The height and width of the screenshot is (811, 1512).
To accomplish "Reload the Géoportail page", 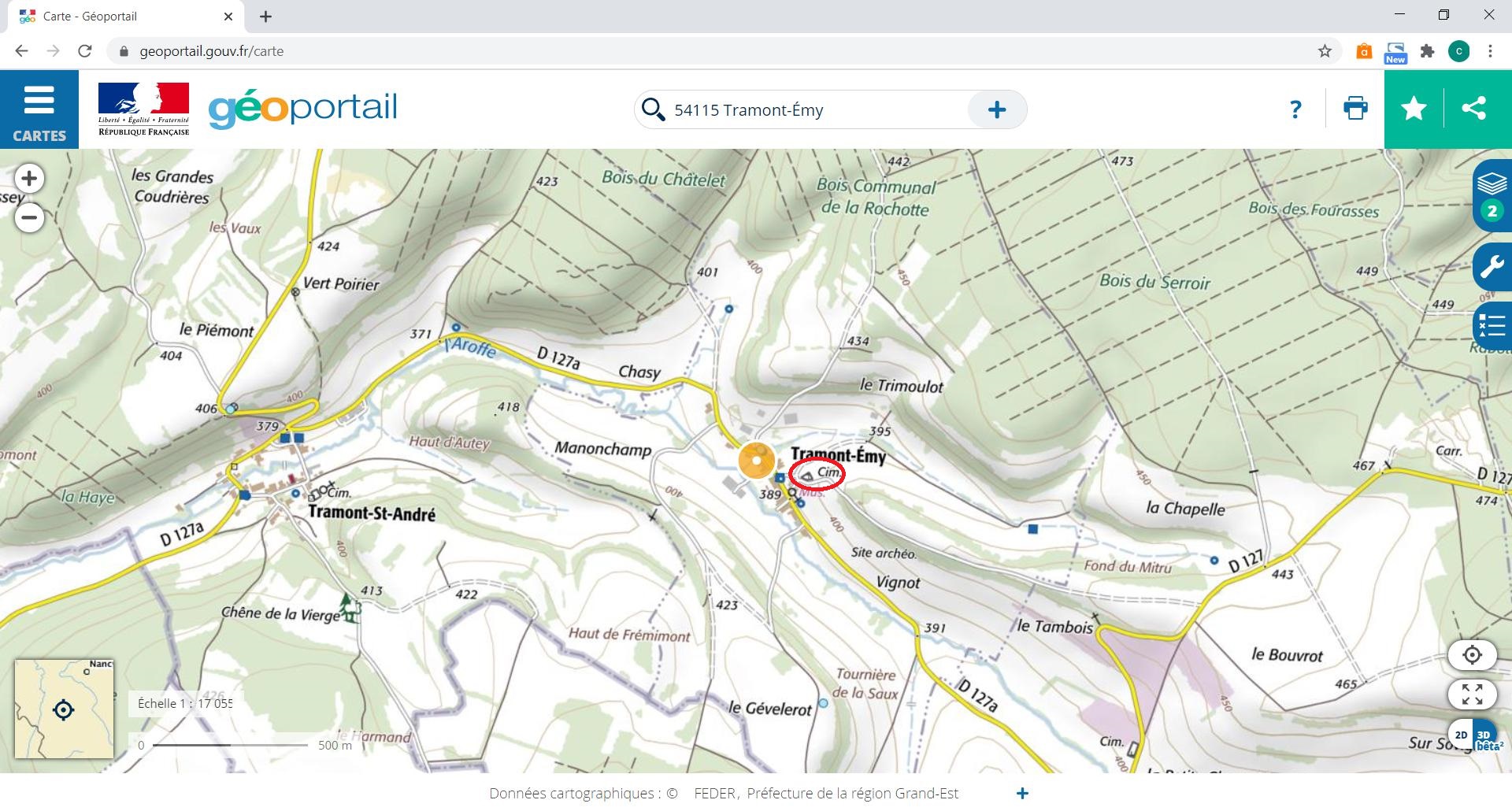I will click(85, 51).
